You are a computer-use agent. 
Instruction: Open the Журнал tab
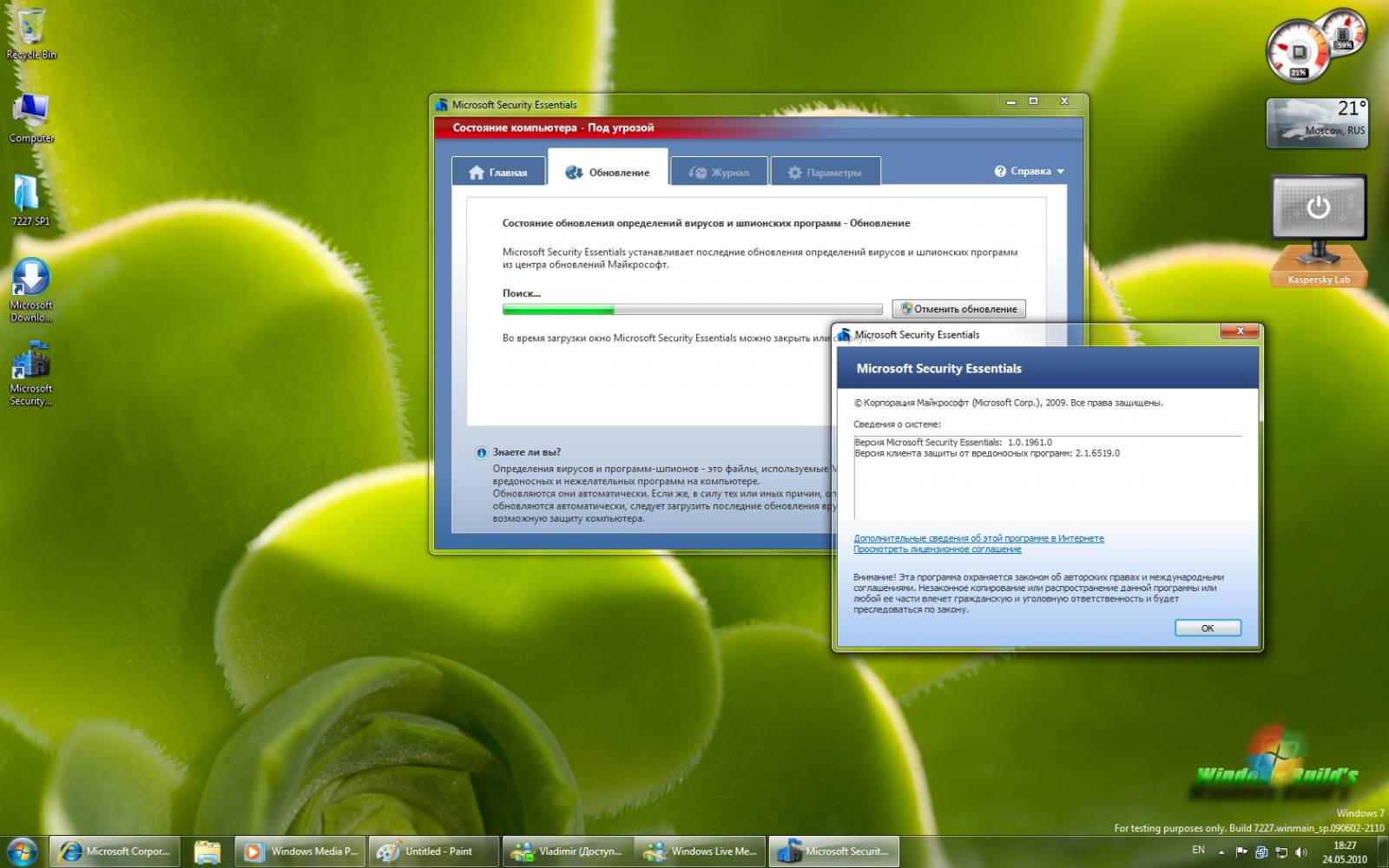719,172
